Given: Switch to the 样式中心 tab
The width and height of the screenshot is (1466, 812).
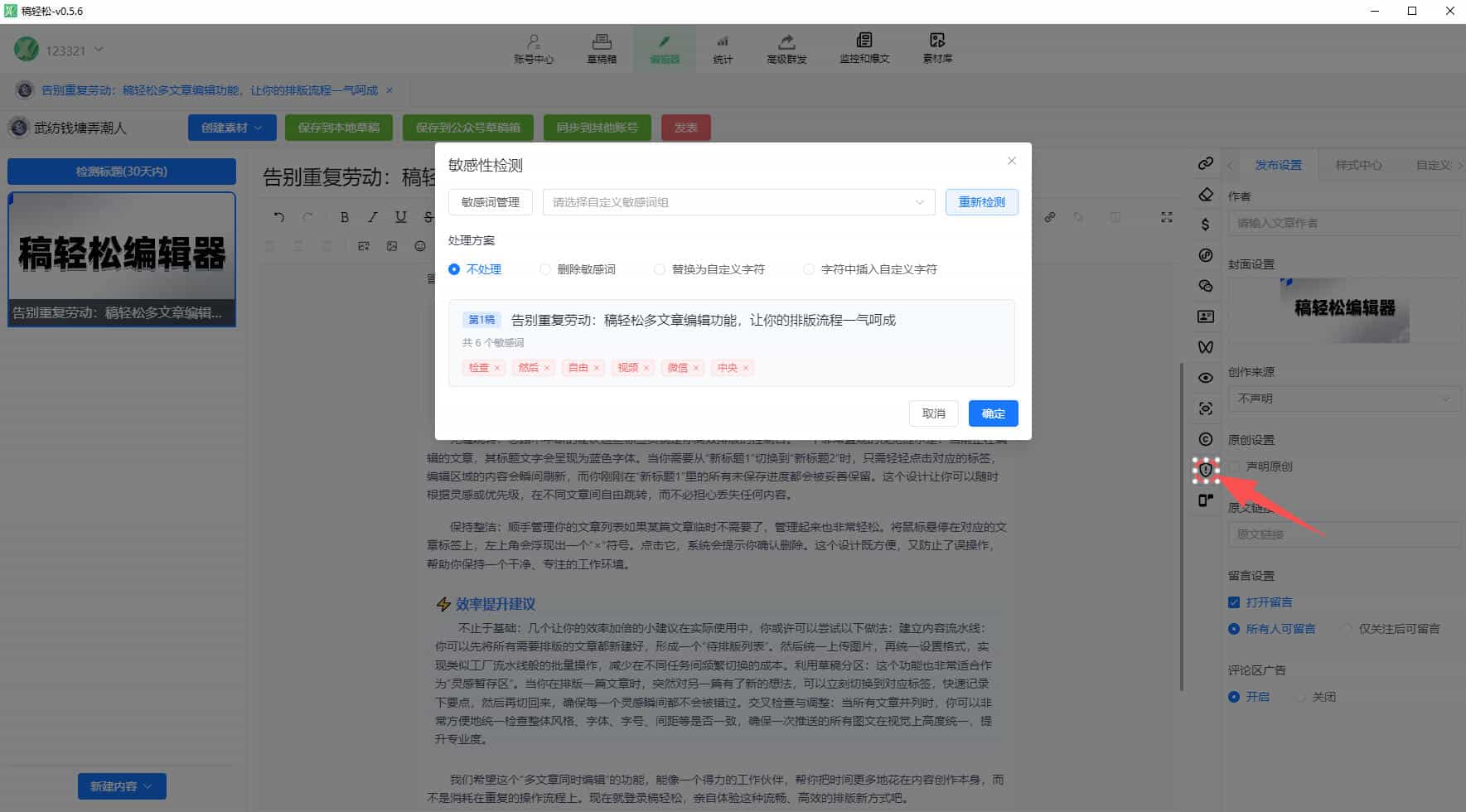Looking at the screenshot, I should [x=1357, y=164].
